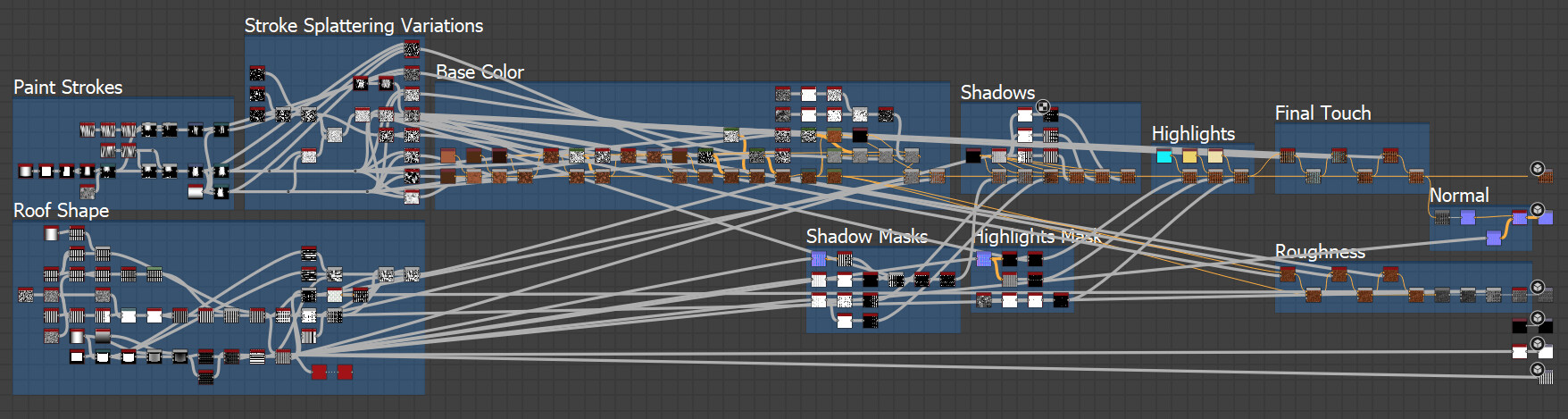Select the blue node in Shadow Masks
The height and width of the screenshot is (419, 1568).
819,259
